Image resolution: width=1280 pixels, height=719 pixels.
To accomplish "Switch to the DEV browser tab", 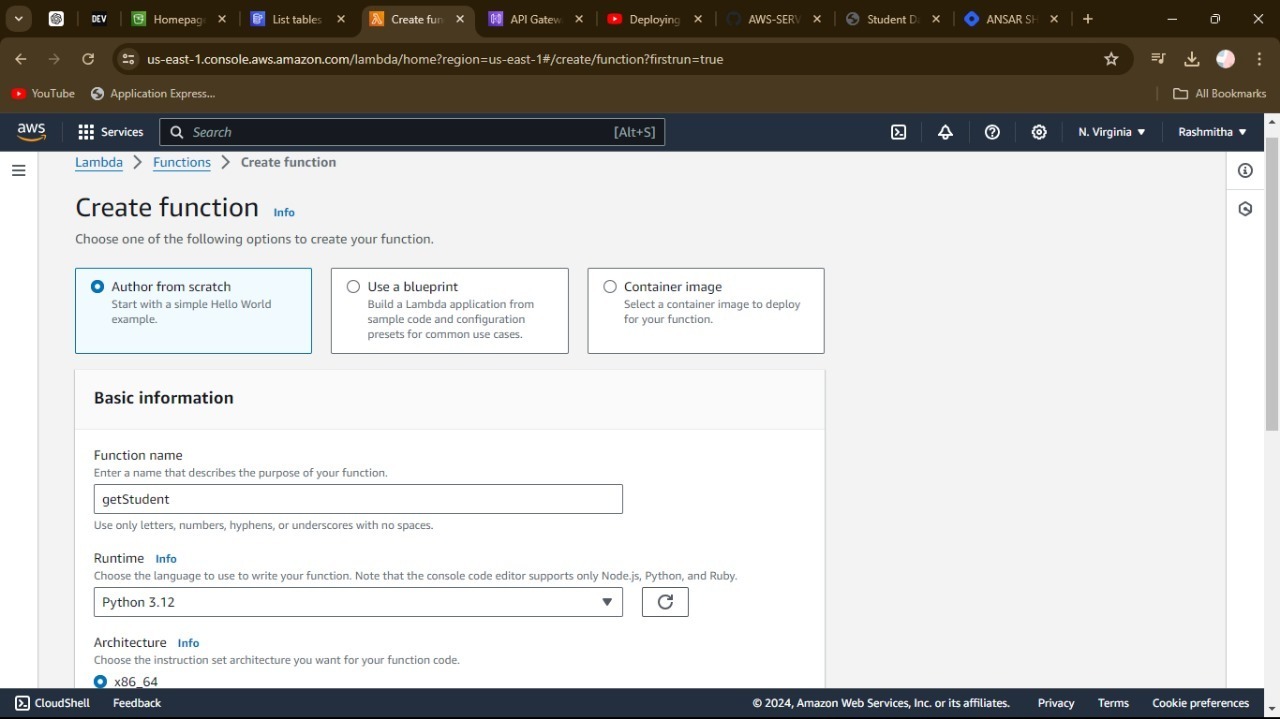I will pos(99,19).
